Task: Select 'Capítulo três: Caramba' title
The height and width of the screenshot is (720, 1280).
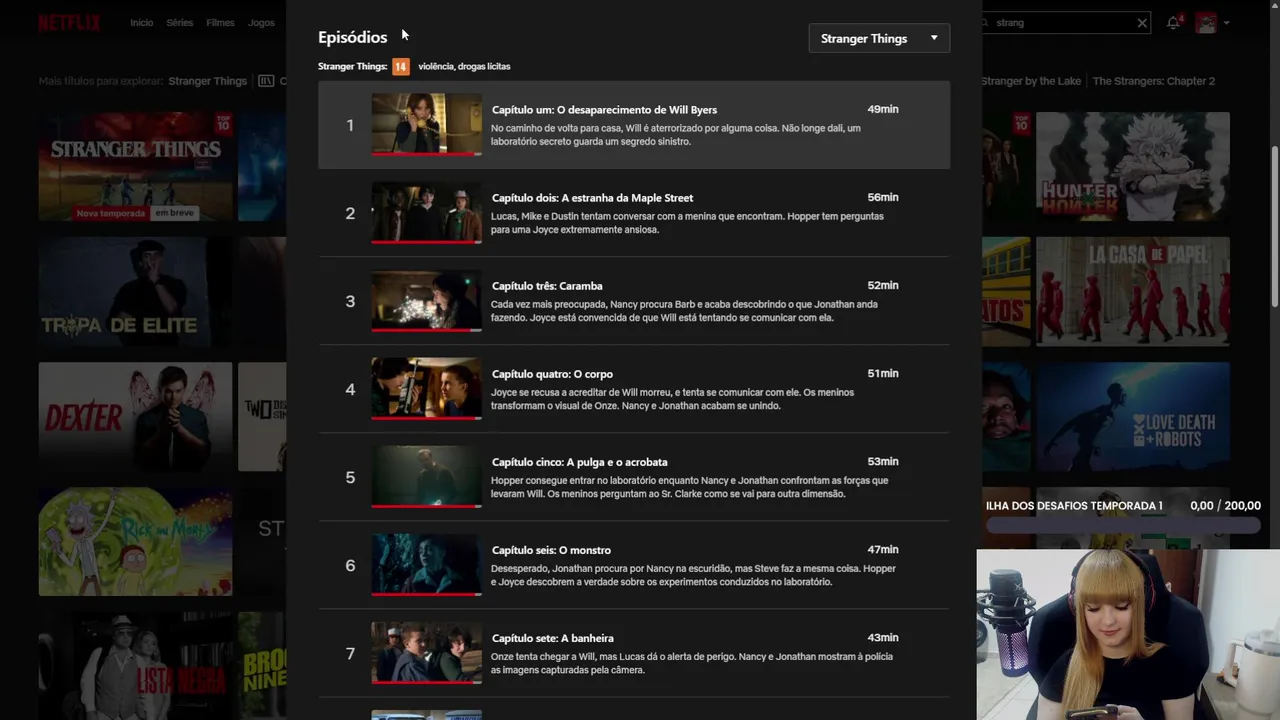Action: pyautogui.click(x=547, y=286)
